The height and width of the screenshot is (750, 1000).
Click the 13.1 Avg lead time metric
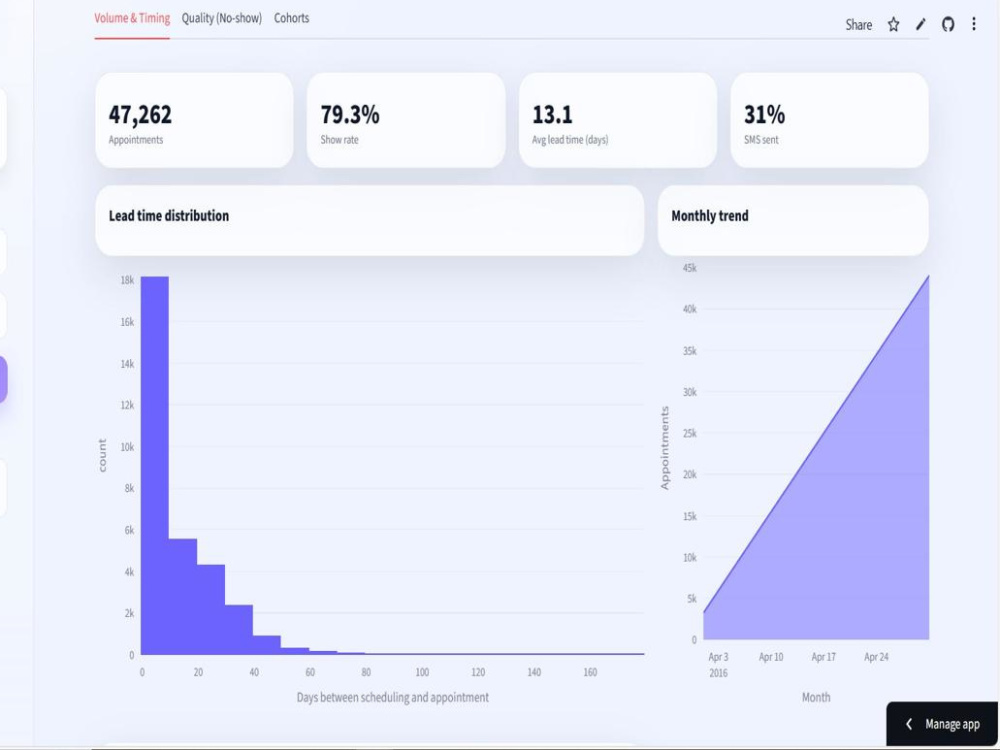(617, 121)
